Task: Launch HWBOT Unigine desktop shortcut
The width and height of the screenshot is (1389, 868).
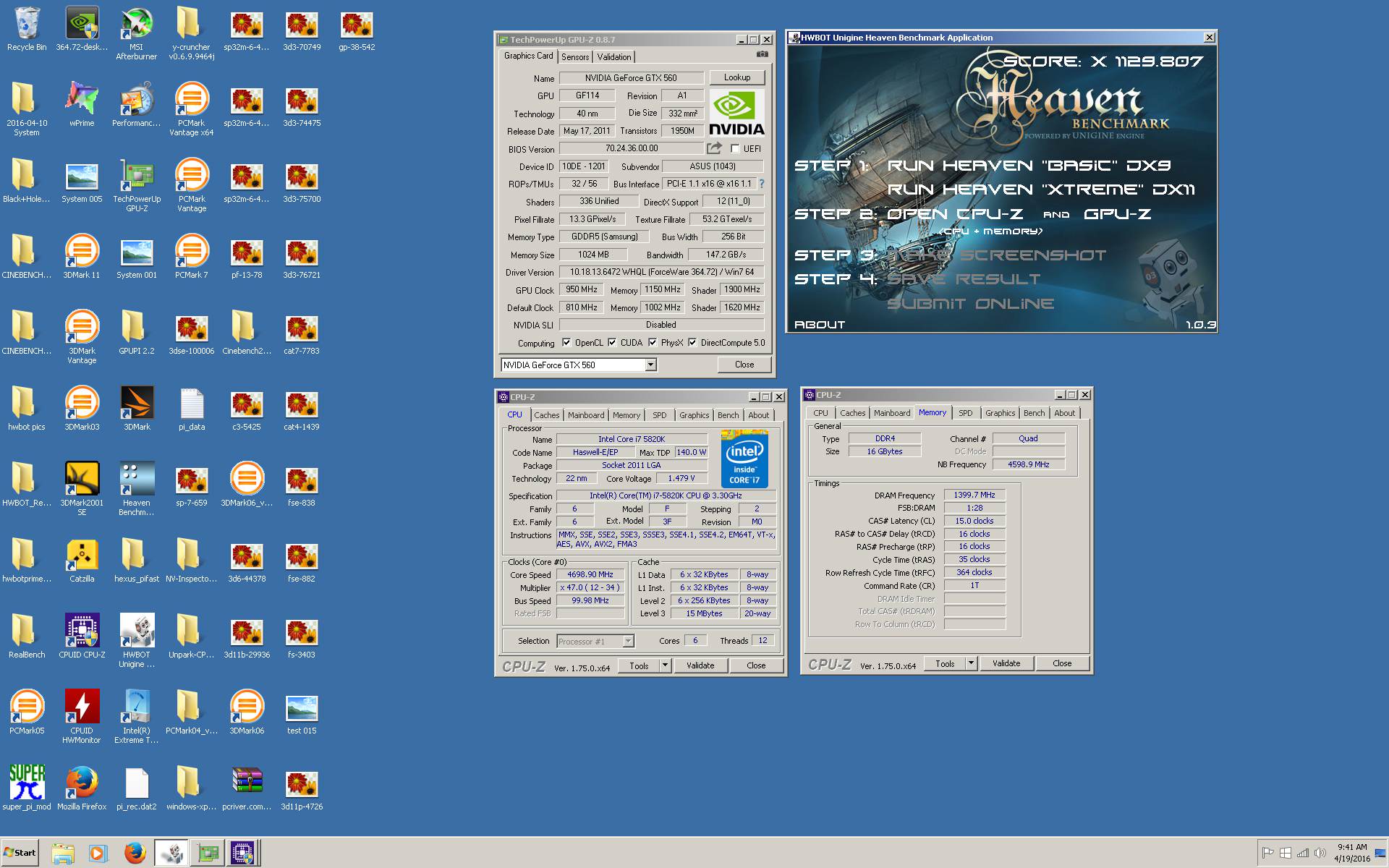Action: (137, 641)
